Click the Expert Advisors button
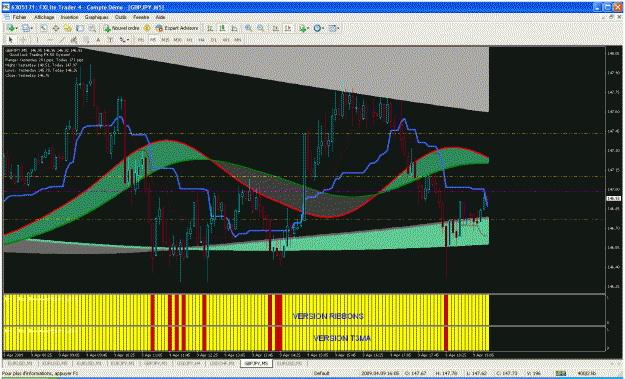Viewport: 625px width, 379px height. pos(177,28)
